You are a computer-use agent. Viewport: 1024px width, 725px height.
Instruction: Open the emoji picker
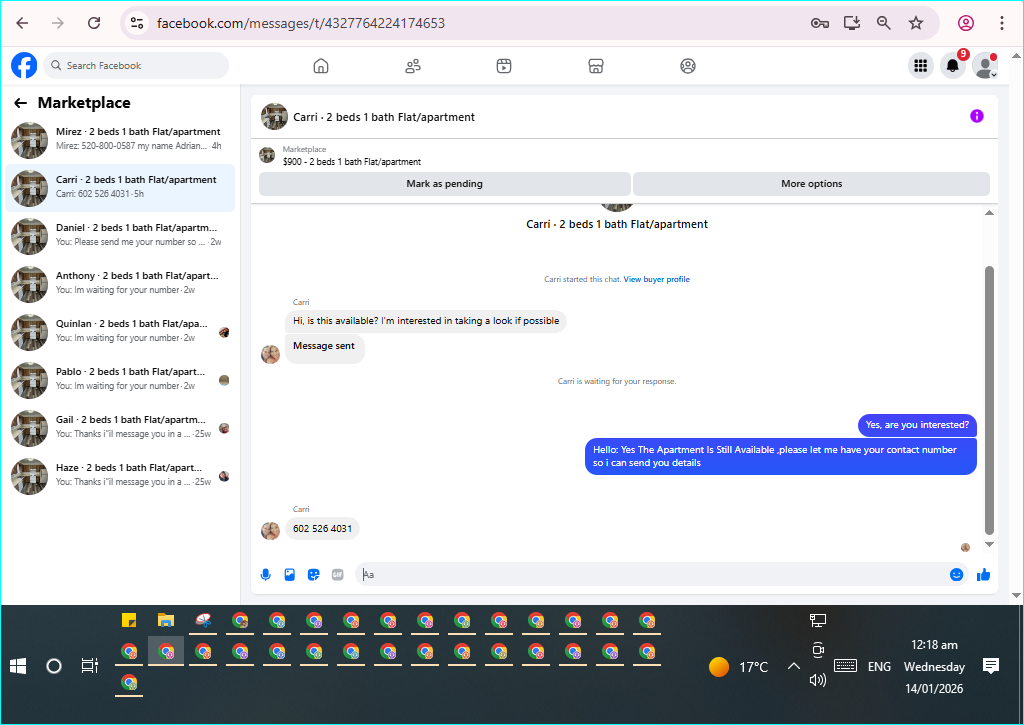coord(956,575)
